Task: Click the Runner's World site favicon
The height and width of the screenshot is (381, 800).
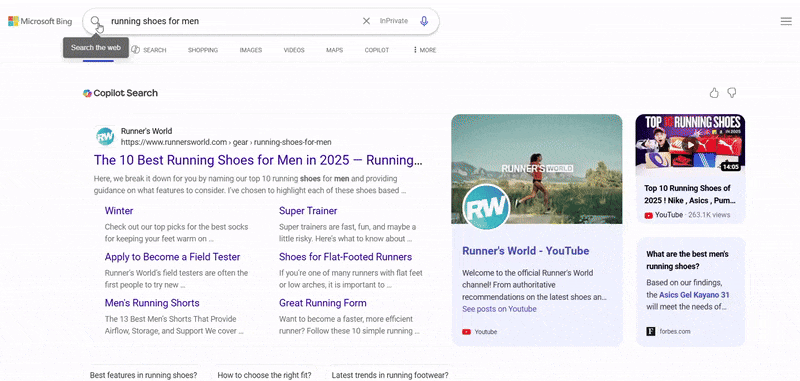Action: pyautogui.click(x=105, y=136)
